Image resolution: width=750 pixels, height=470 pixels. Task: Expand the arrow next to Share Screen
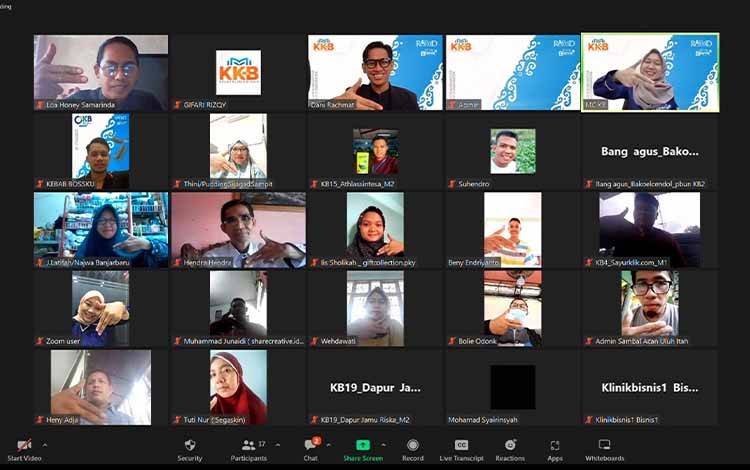click(x=384, y=445)
